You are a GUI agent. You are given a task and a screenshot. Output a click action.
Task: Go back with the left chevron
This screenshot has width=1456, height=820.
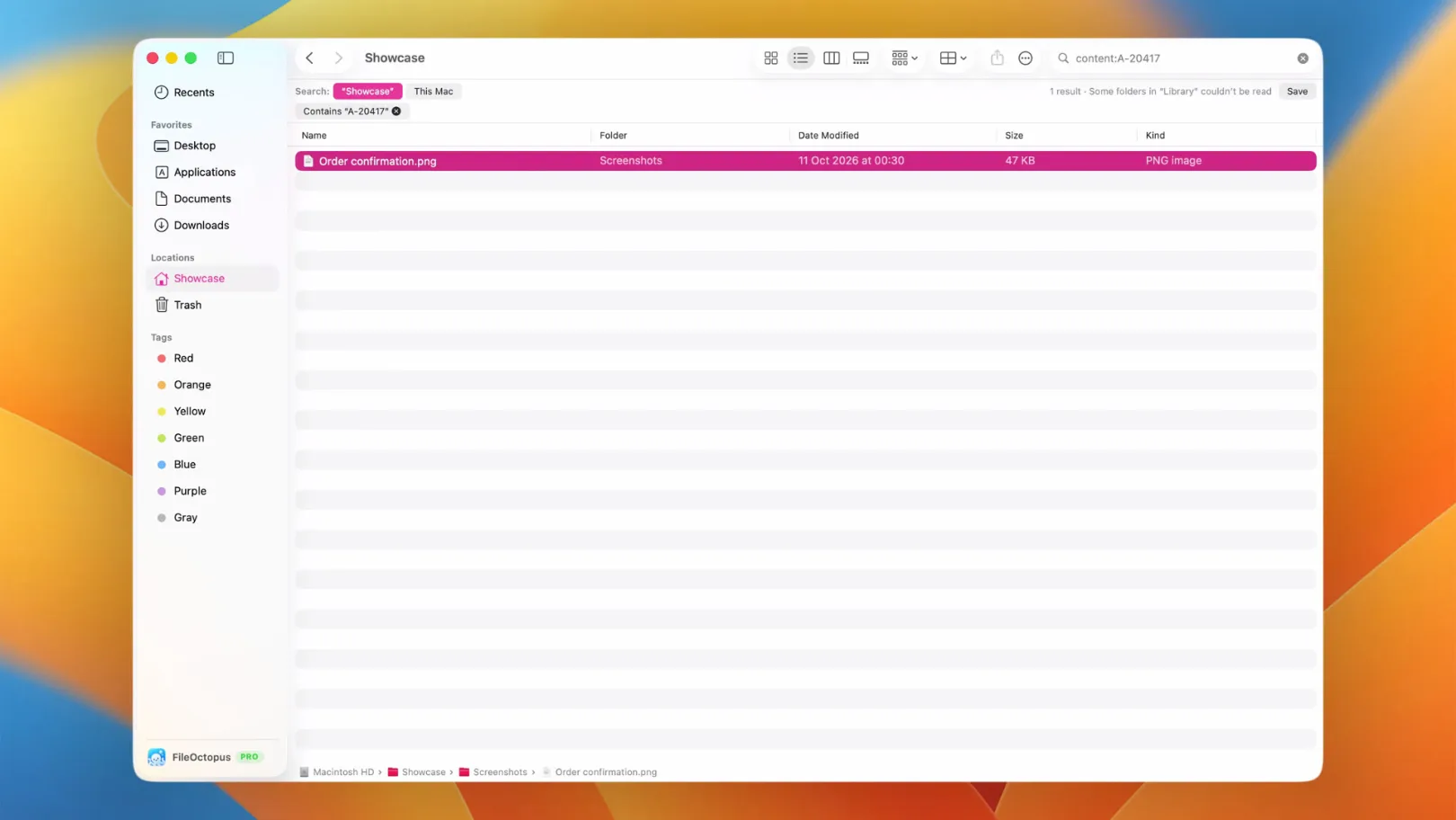(309, 58)
